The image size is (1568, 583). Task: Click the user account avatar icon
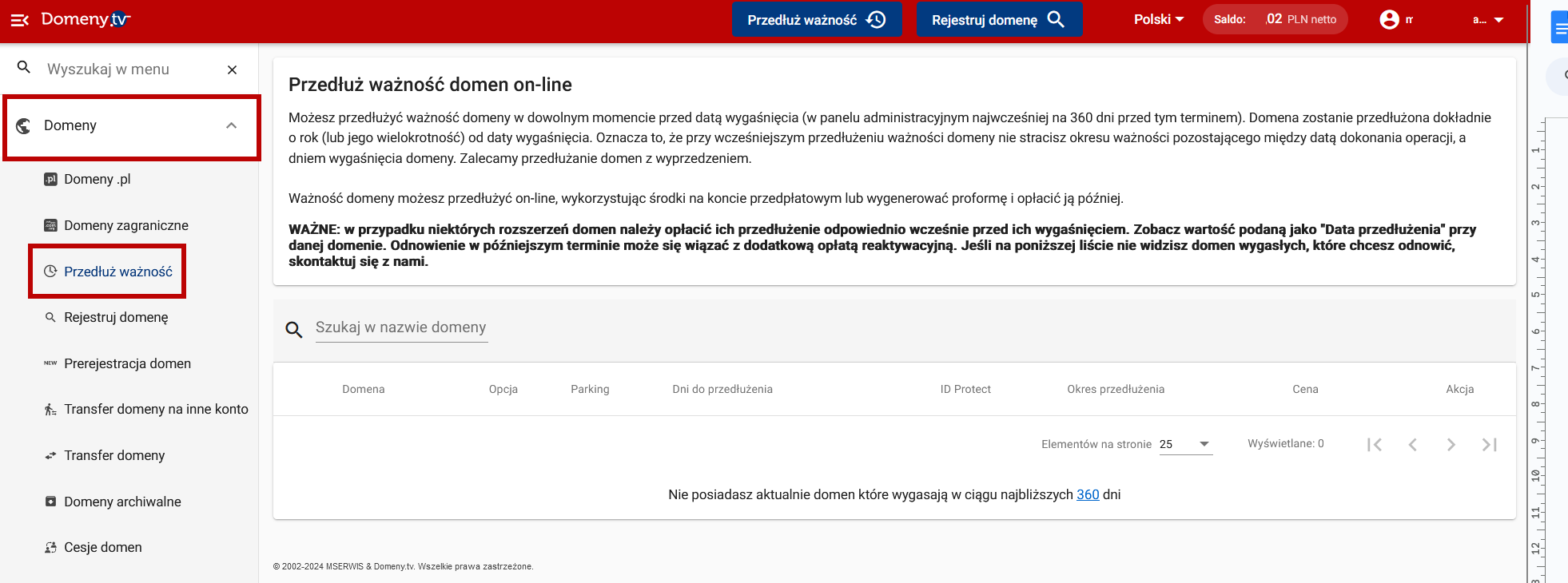tap(1389, 19)
